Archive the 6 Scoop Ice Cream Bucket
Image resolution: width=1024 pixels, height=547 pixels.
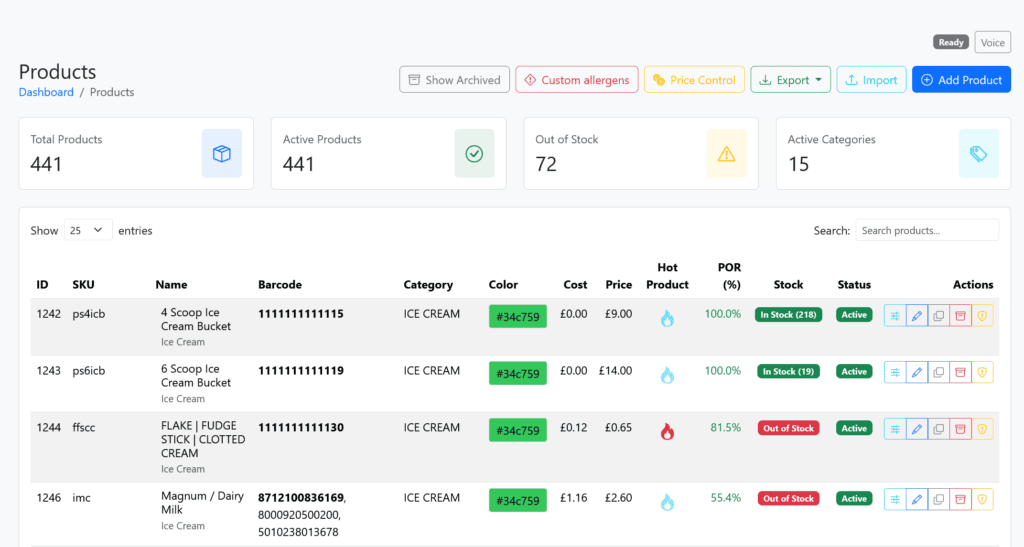[x=960, y=372]
